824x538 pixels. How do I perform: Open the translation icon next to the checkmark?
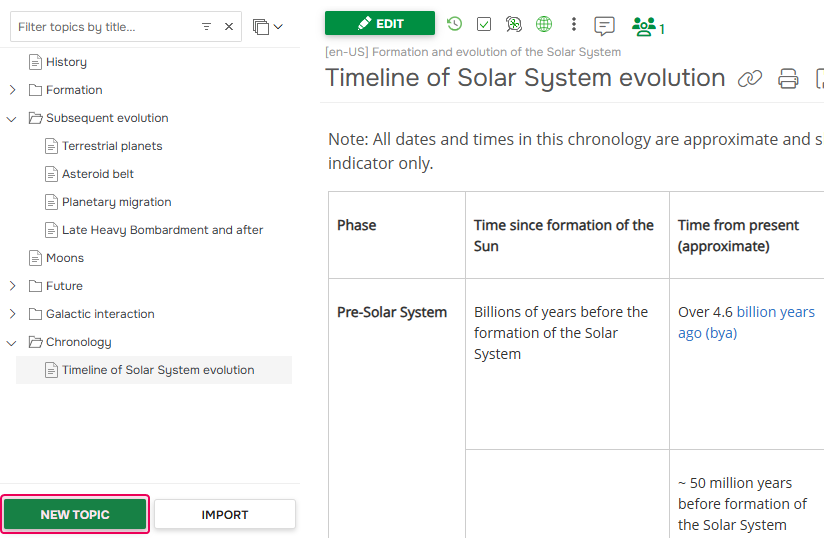coord(513,24)
